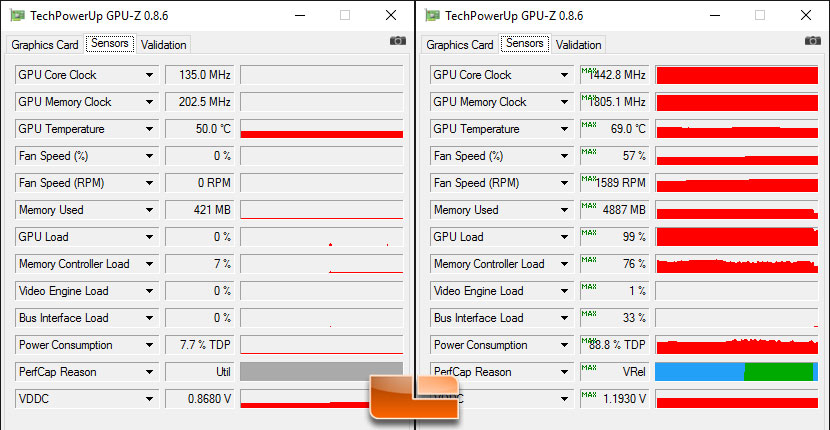Open GPU Temperature dropdown in left window
Image resolution: width=830 pixels, height=430 pixels.
click(150, 129)
